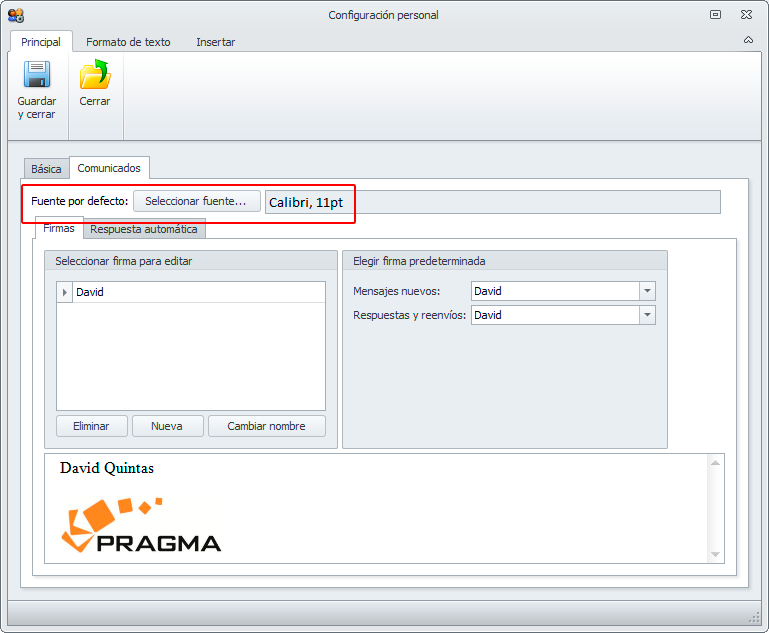Click the signature preview scroll down arrow
Screen dimensions: 769x633
pyautogui.click(x=716, y=555)
